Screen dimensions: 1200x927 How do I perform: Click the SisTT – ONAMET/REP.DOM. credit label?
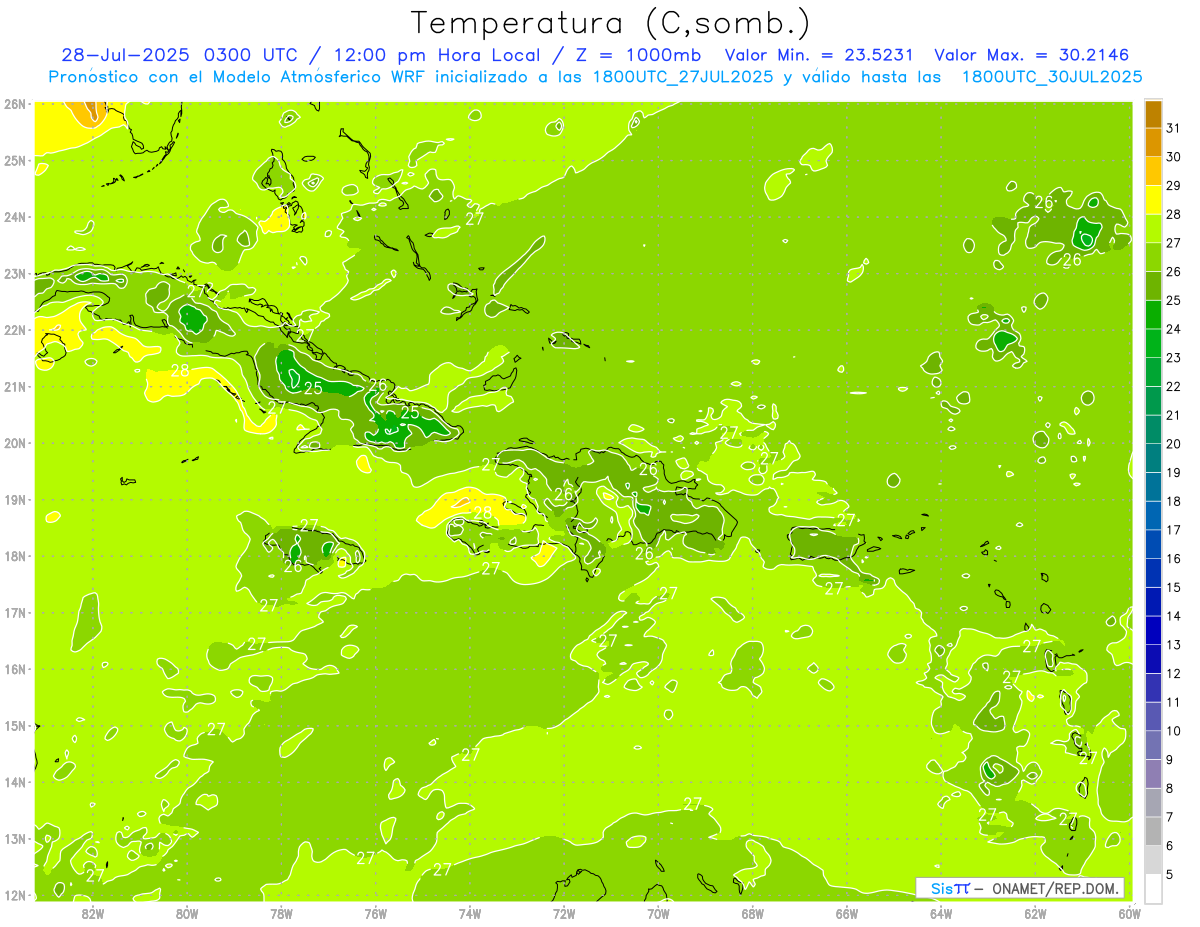tap(1022, 888)
